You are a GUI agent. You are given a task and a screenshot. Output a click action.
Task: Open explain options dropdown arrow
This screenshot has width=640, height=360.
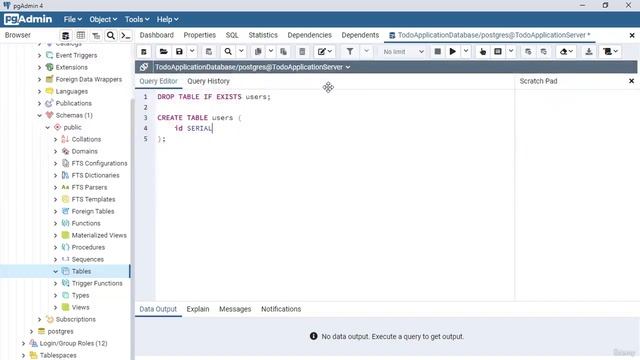click(511, 51)
